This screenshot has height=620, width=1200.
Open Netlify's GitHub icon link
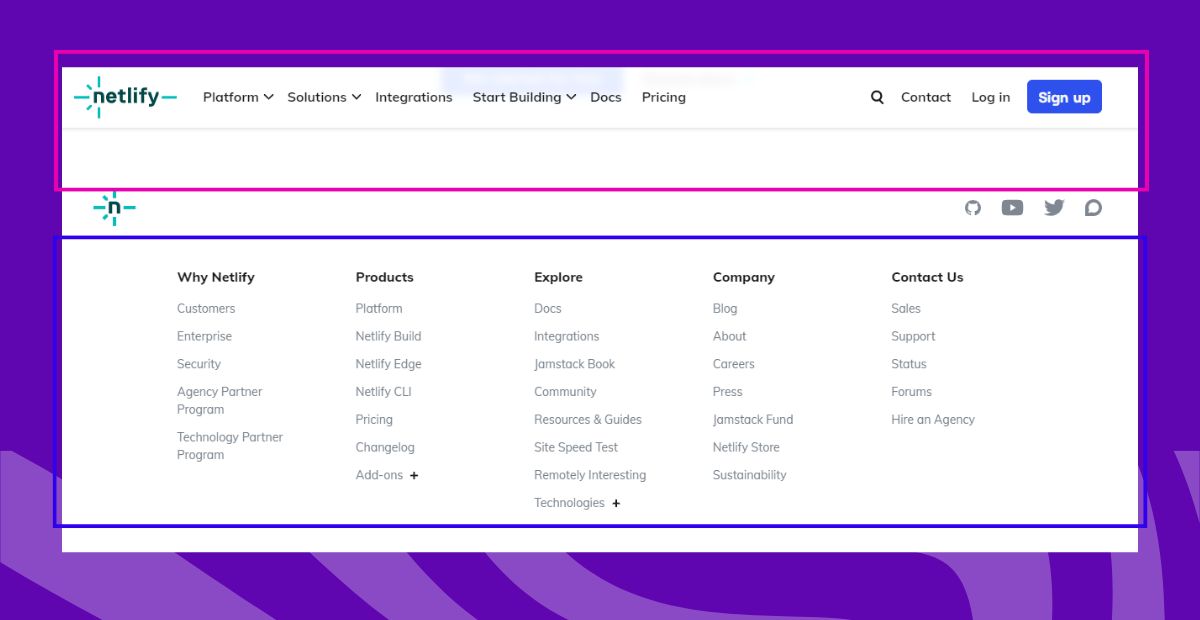point(973,208)
